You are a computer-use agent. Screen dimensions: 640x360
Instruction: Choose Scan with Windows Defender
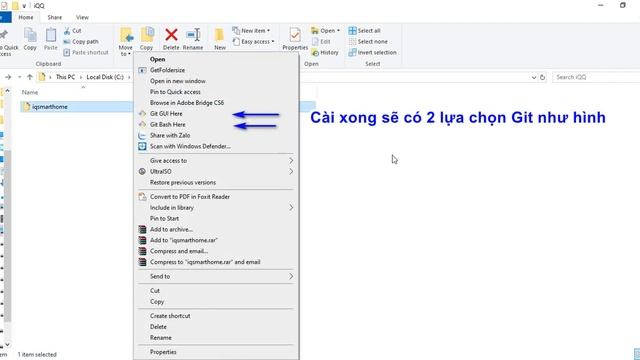217,146
